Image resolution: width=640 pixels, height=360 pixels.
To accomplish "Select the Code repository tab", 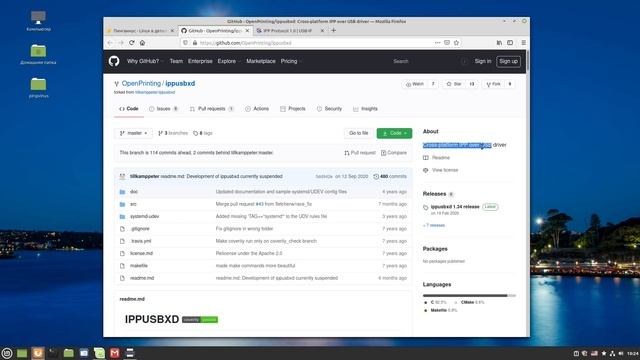I will (129, 109).
